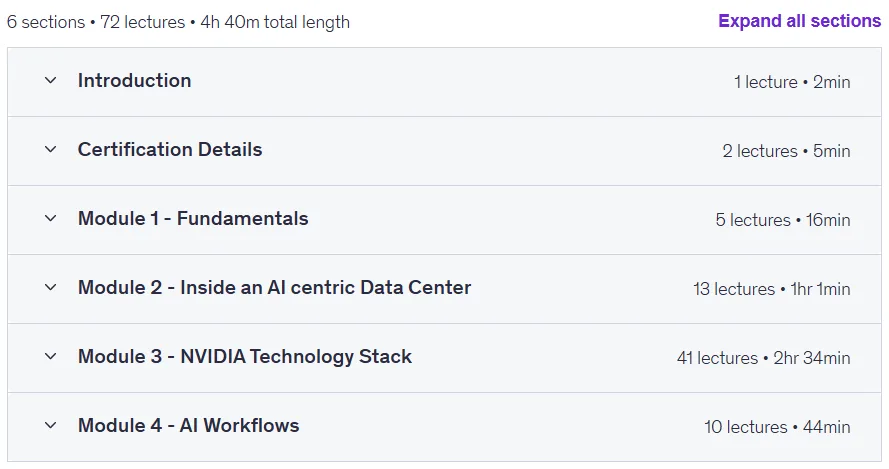Image resolution: width=889 pixels, height=469 pixels.
Task: Expand the Introduction section chevron
Action: (50, 81)
